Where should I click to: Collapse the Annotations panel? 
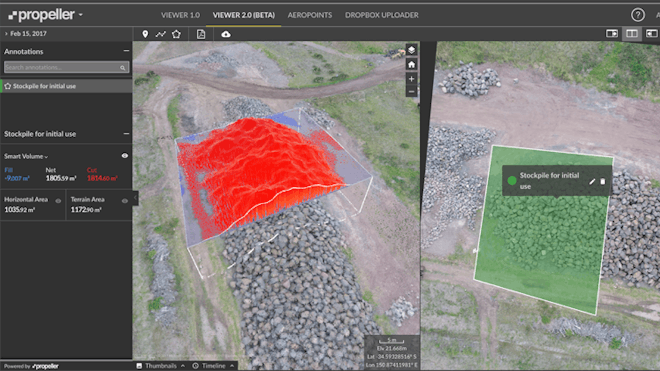126,51
